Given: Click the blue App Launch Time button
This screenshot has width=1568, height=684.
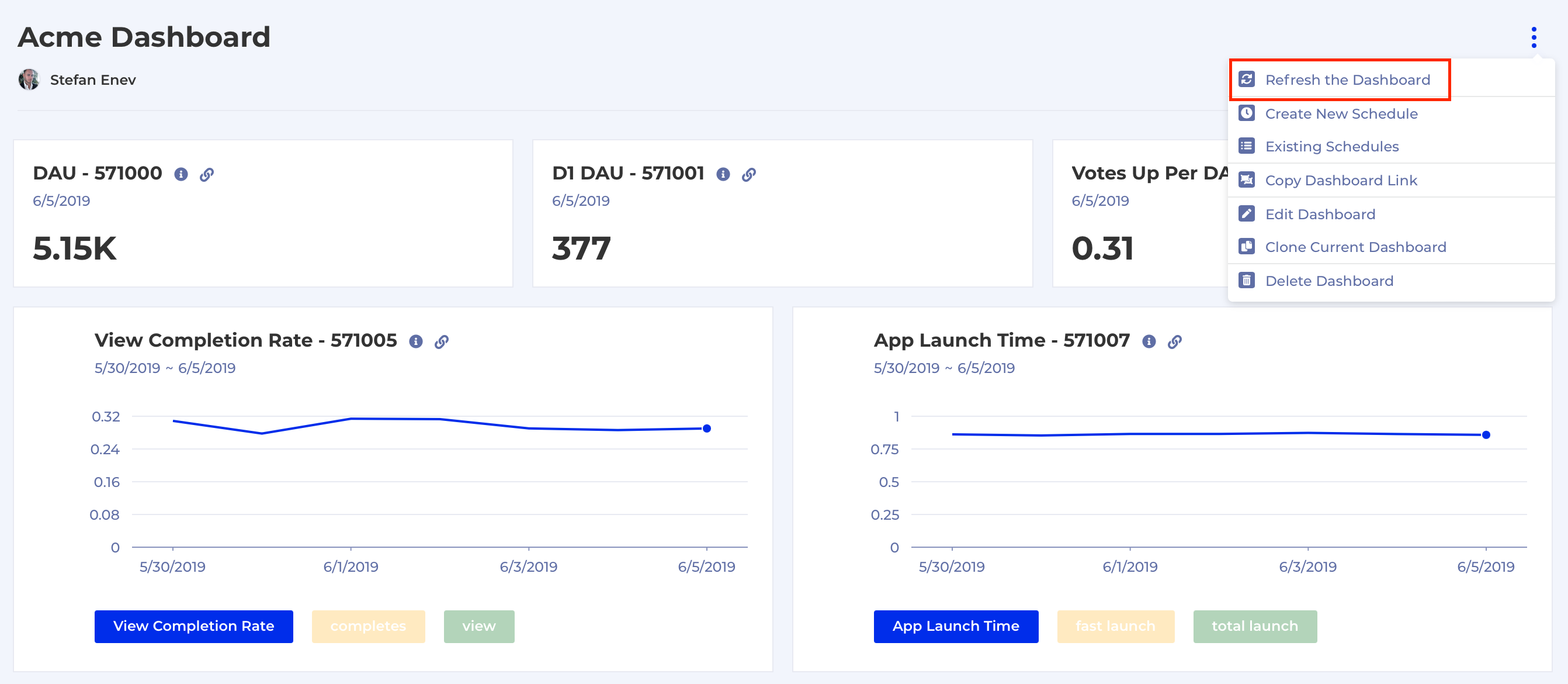Looking at the screenshot, I should coord(956,626).
